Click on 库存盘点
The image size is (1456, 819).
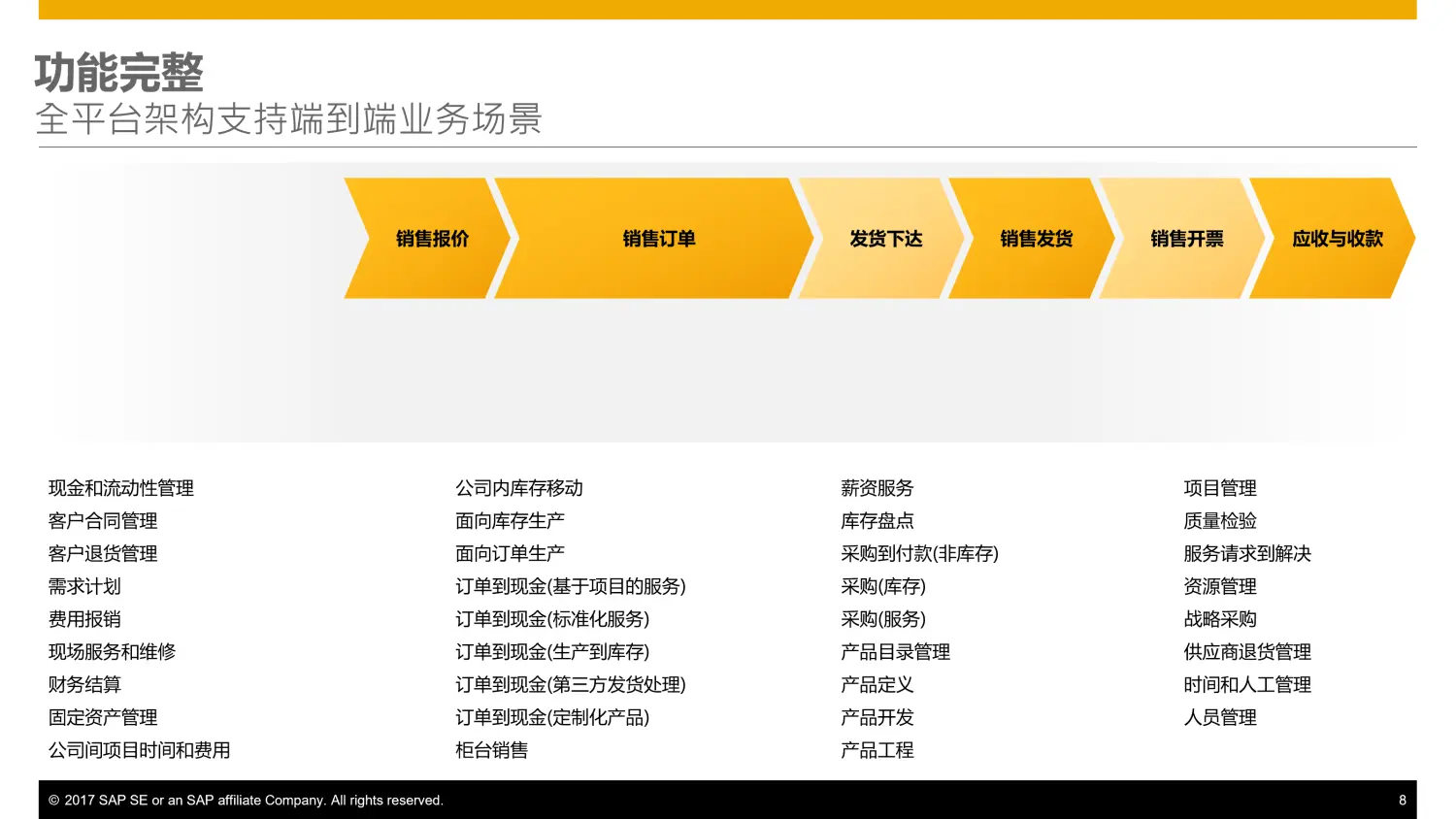(x=877, y=521)
